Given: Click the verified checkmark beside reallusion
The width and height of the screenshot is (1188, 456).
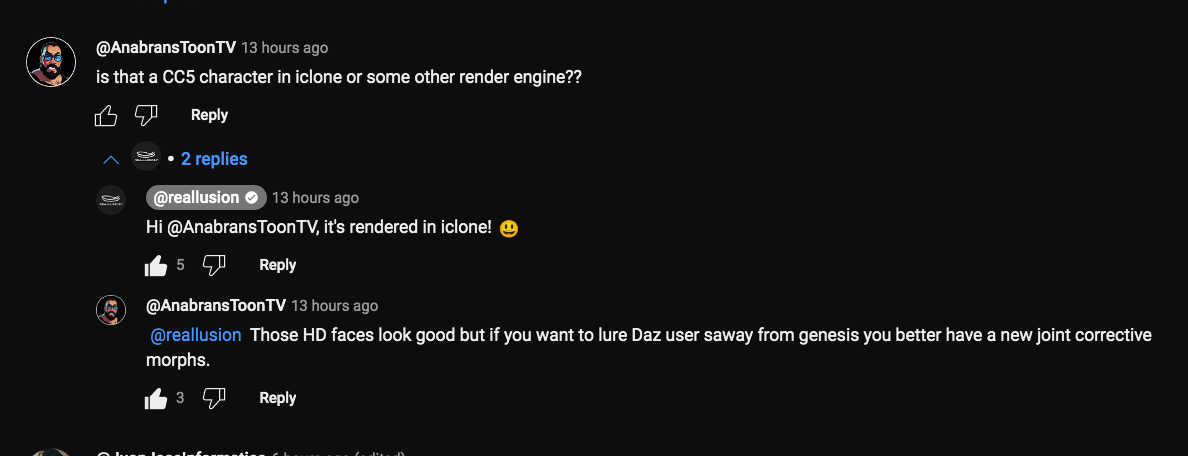Looking at the screenshot, I should pyautogui.click(x=252, y=198).
